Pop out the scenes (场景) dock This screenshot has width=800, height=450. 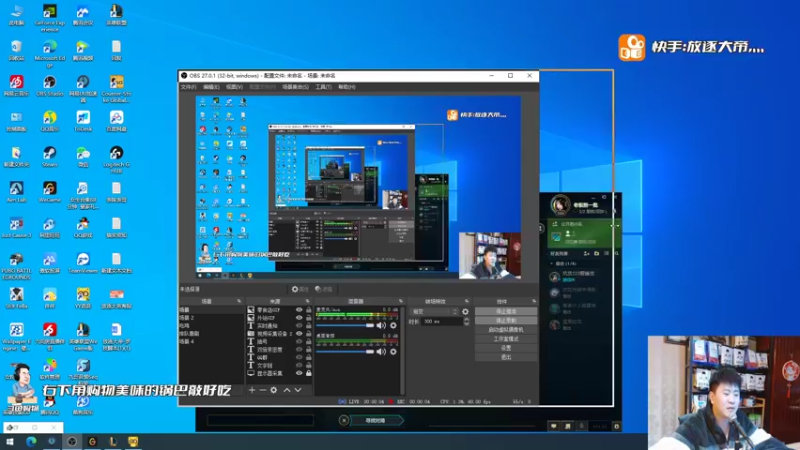pyautogui.click(x=239, y=301)
